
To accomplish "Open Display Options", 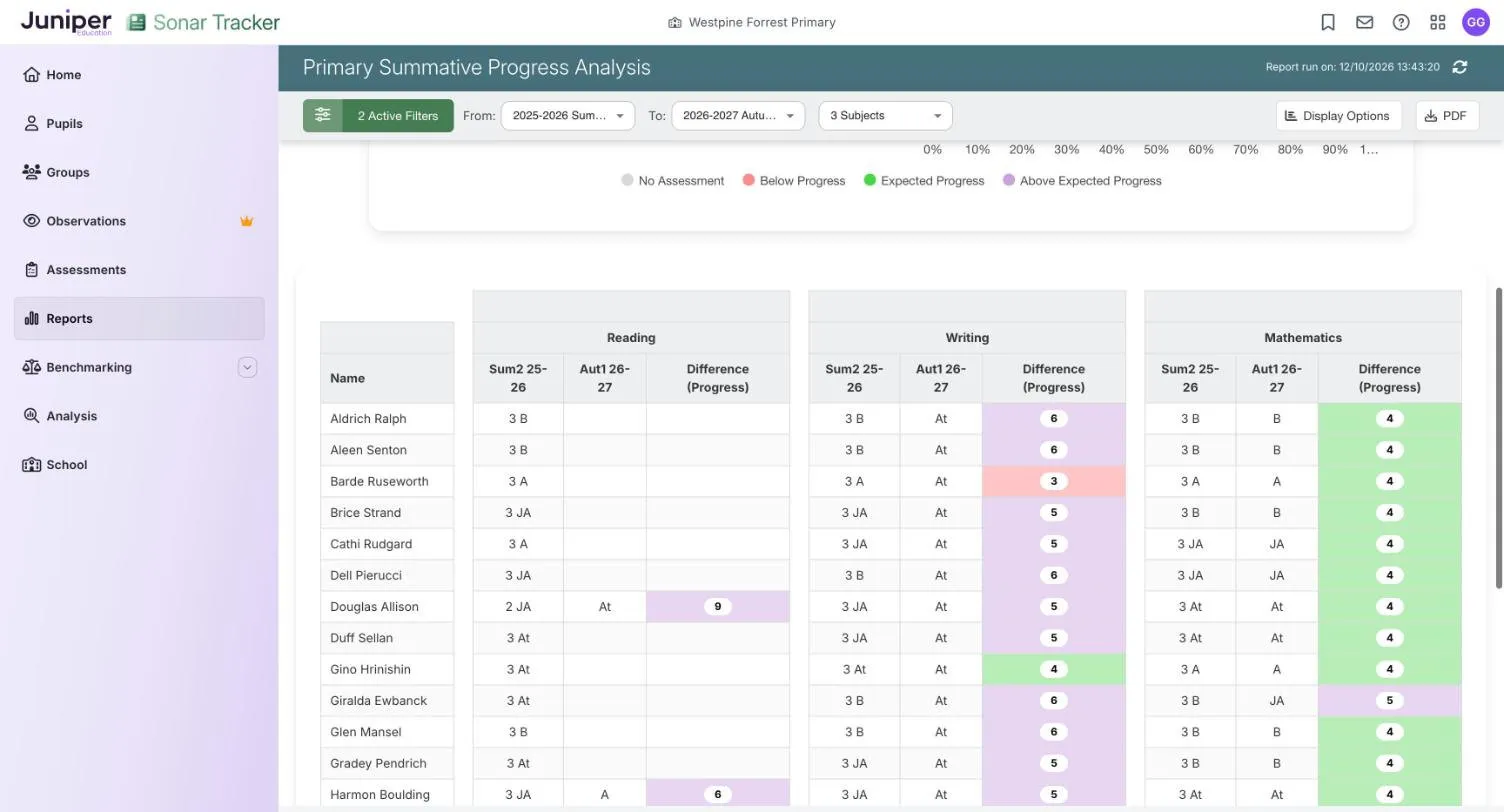I will pos(1338,116).
